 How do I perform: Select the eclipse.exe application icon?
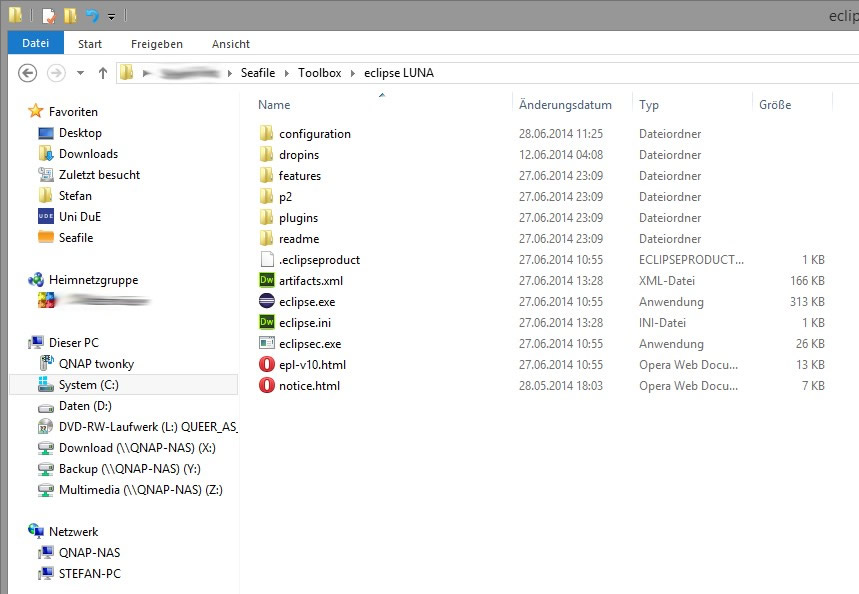[266, 301]
